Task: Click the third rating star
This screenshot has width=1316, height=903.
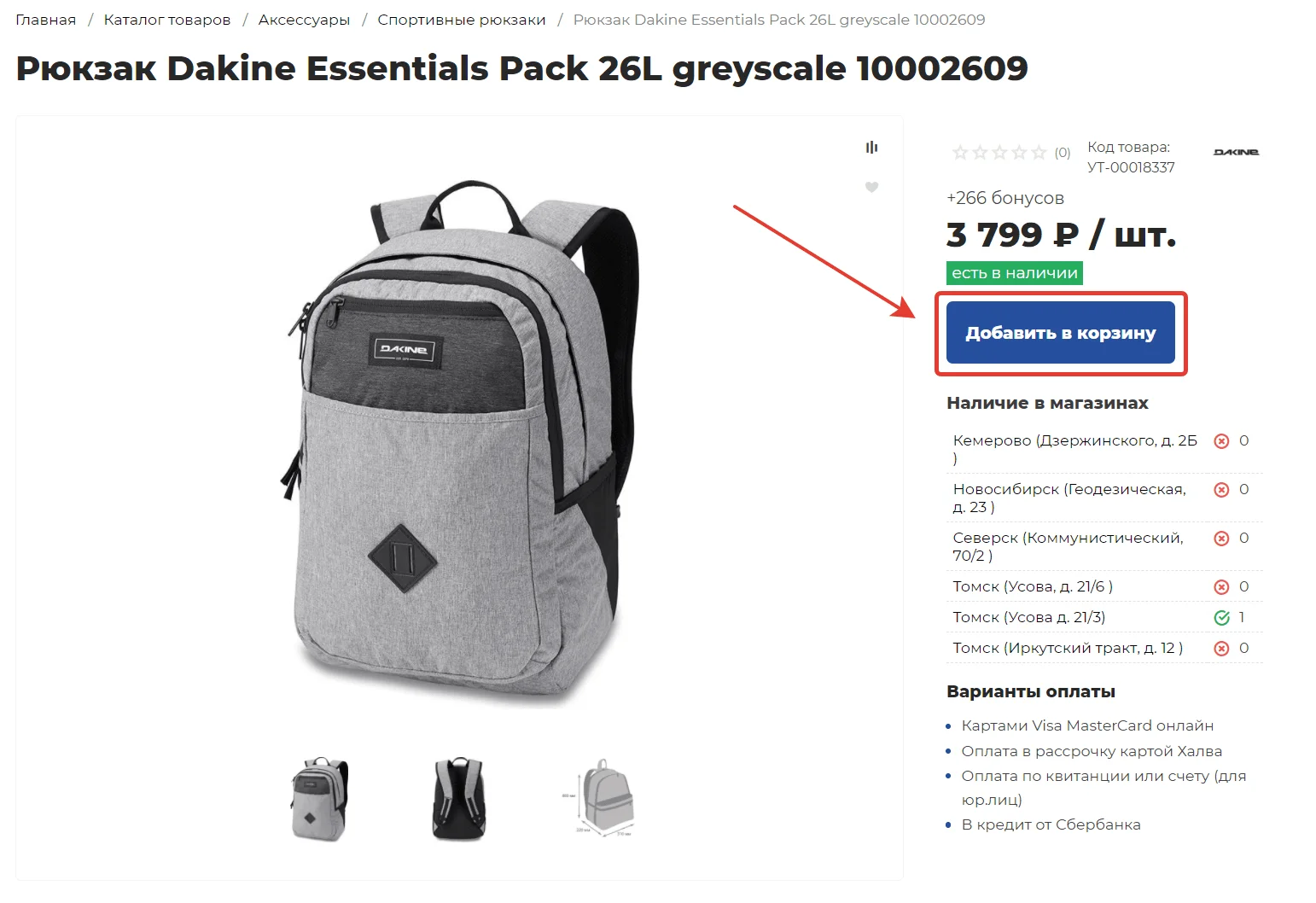Action: coord(999,153)
